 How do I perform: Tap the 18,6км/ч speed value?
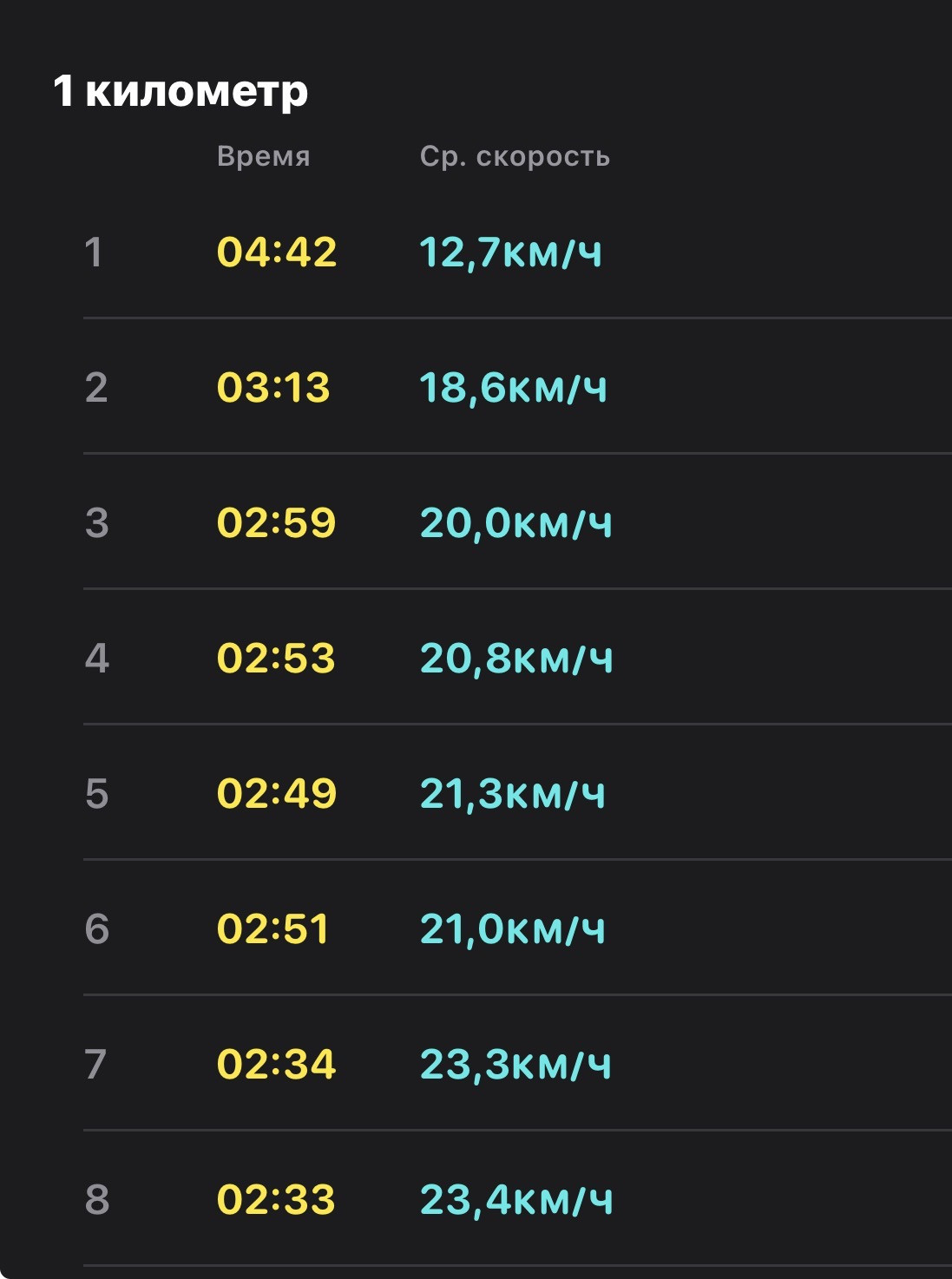(513, 388)
